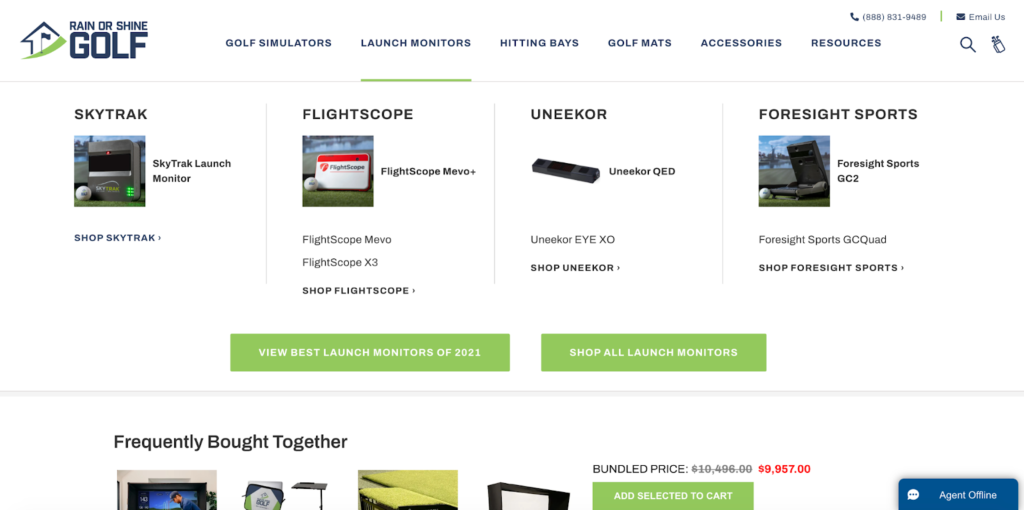Viewport: 1024px width, 510px height.
Task: Open the Uneekor QED product image
Action: click(x=566, y=172)
